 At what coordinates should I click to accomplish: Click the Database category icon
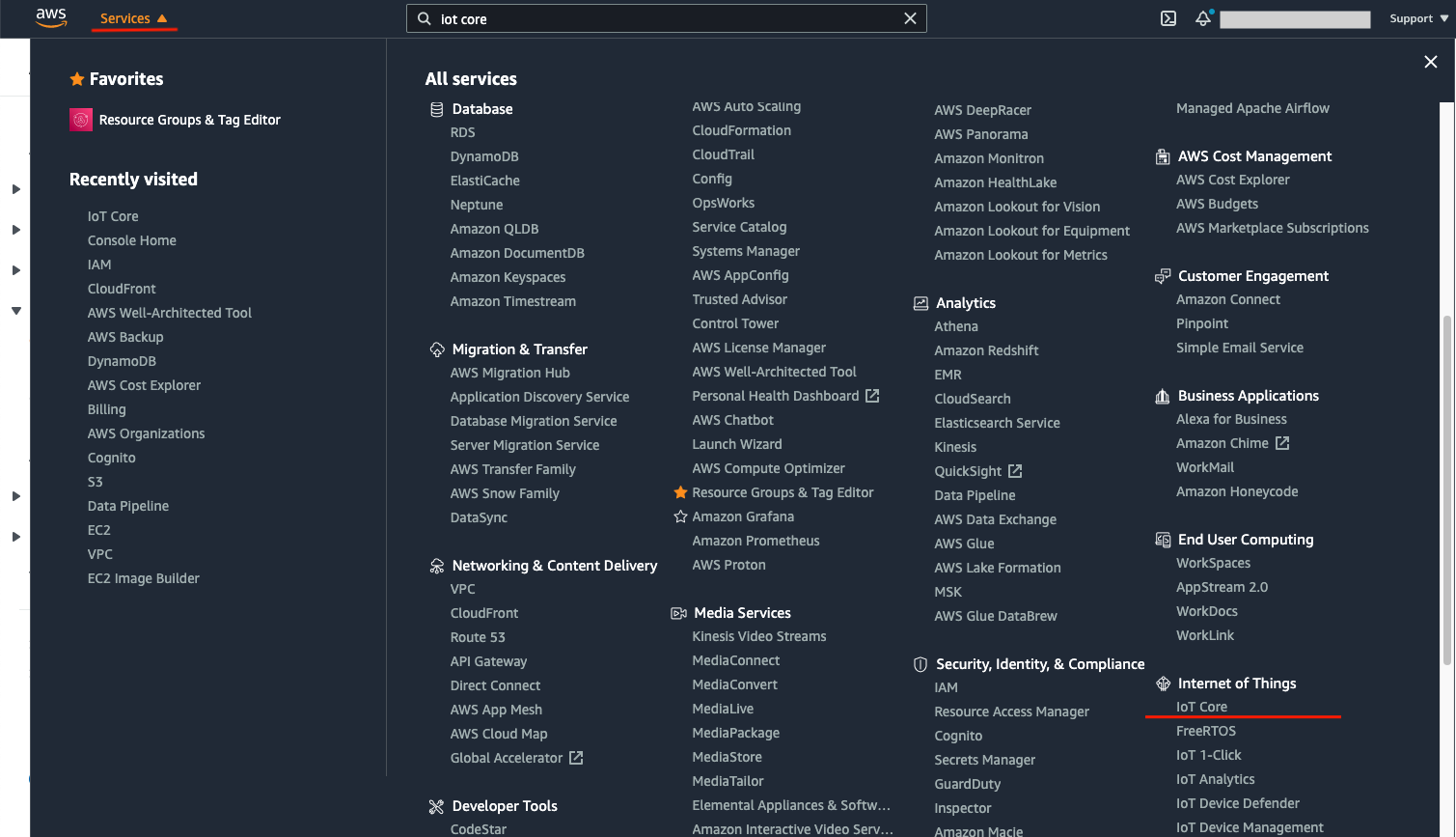click(437, 109)
